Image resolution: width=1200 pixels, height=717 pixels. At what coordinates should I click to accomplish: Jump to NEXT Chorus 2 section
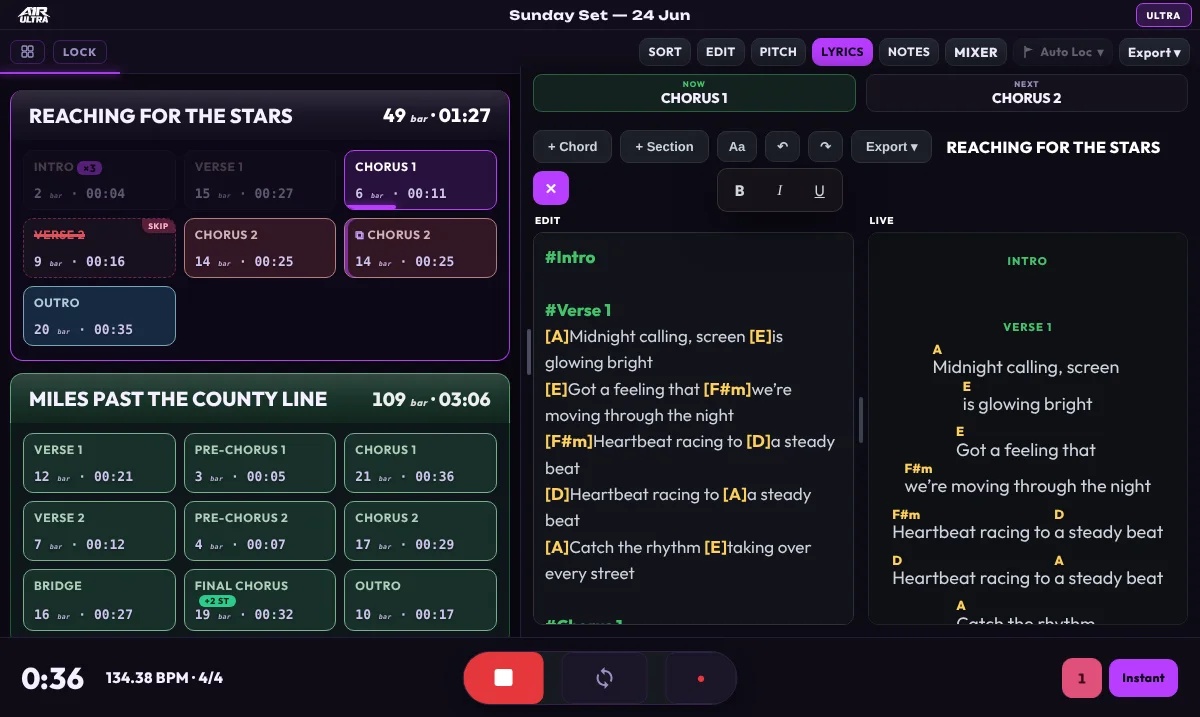coord(1026,93)
